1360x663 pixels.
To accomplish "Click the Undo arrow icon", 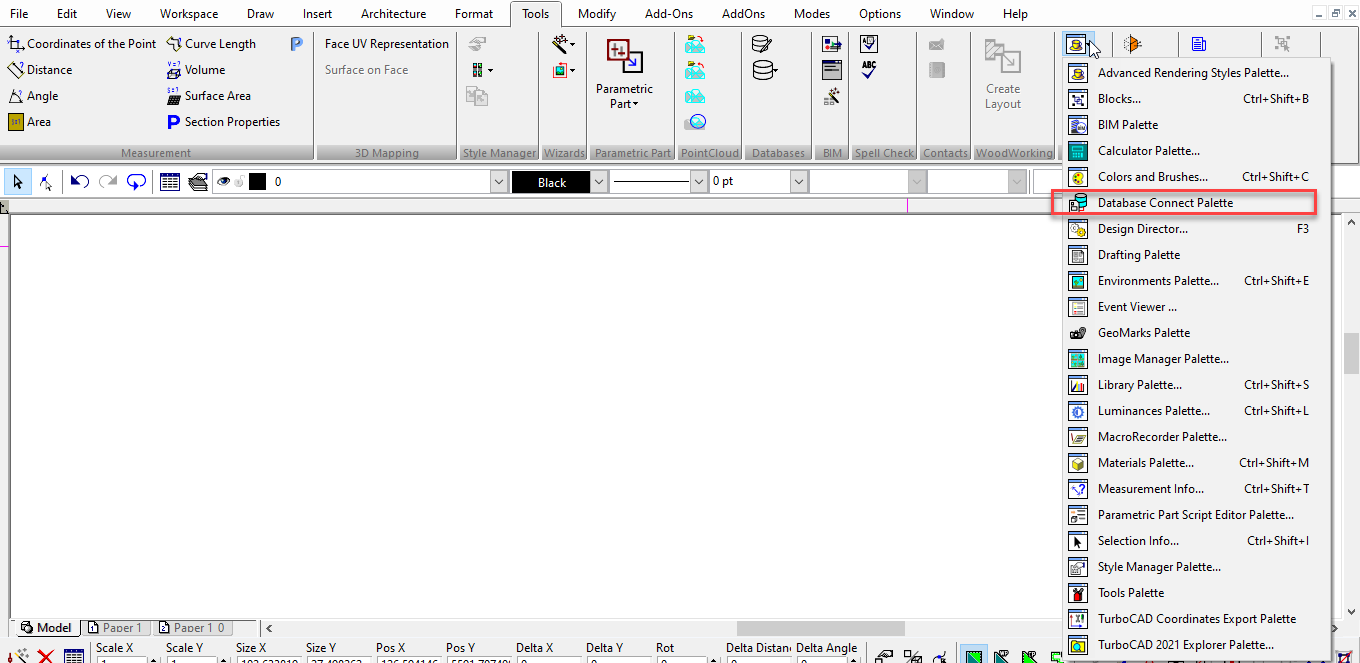I will [80, 182].
